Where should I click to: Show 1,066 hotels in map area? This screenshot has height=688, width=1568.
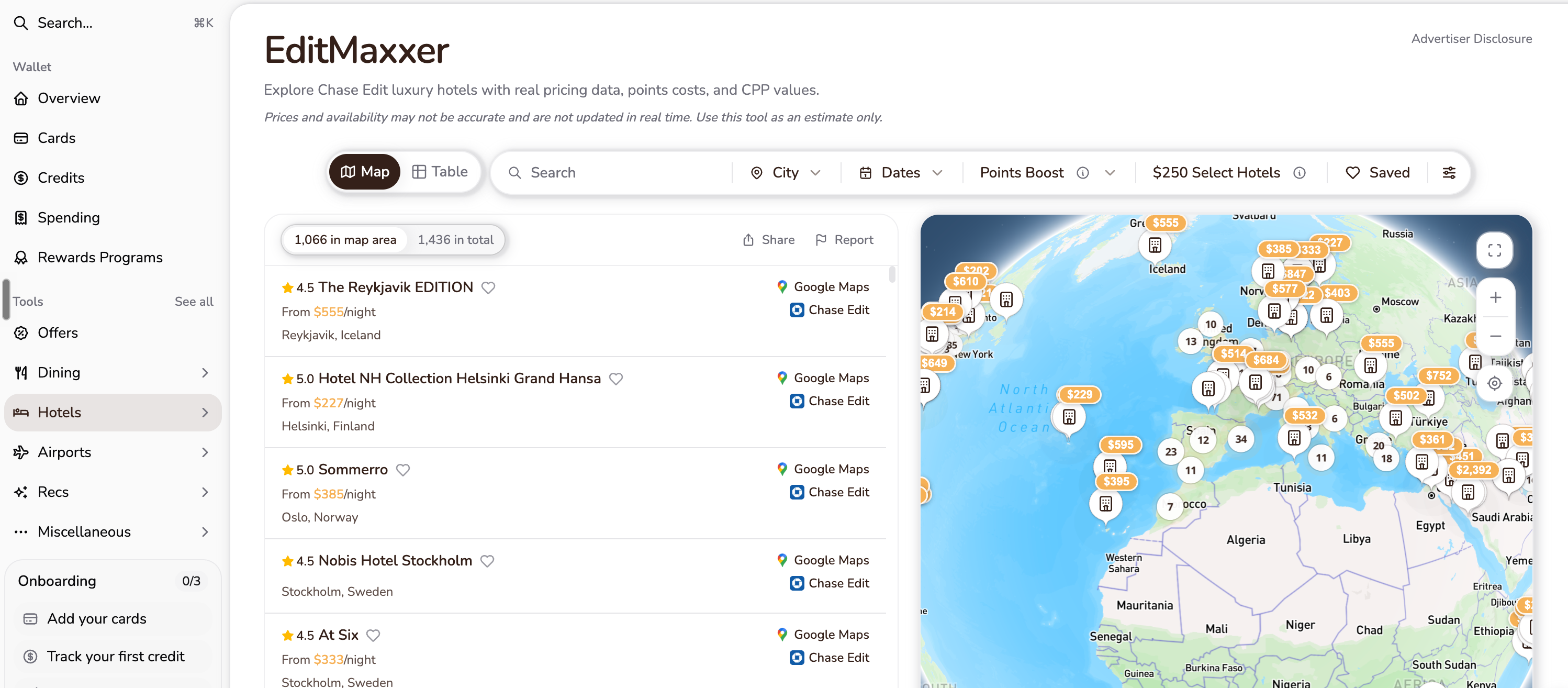345,240
